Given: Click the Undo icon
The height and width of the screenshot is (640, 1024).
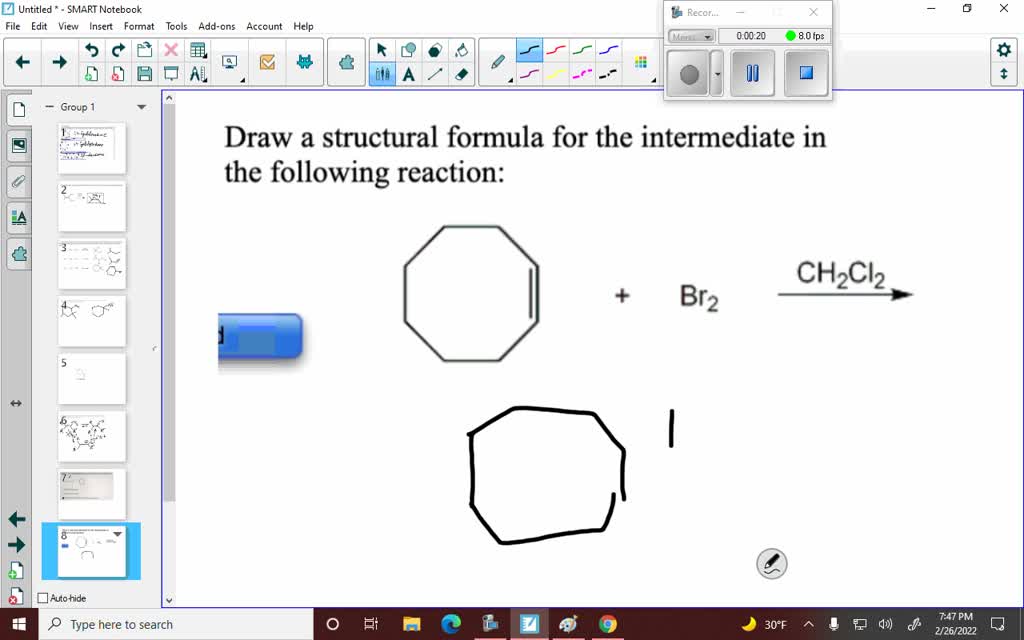Looking at the screenshot, I should (92, 50).
